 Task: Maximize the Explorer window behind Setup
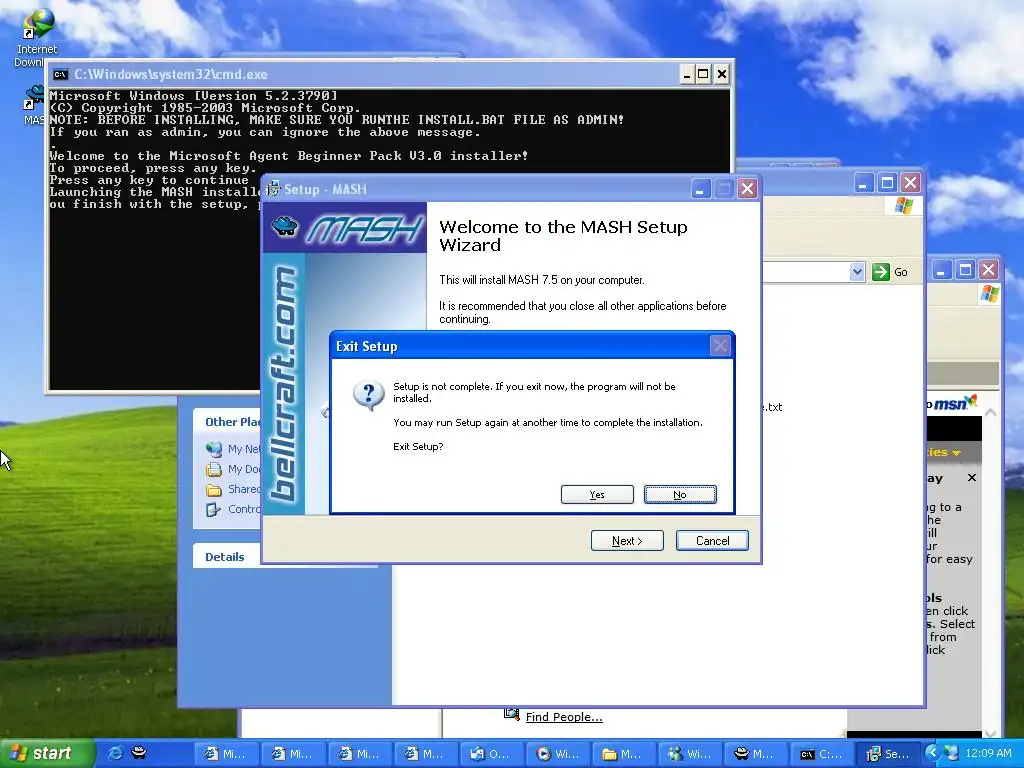(887, 183)
